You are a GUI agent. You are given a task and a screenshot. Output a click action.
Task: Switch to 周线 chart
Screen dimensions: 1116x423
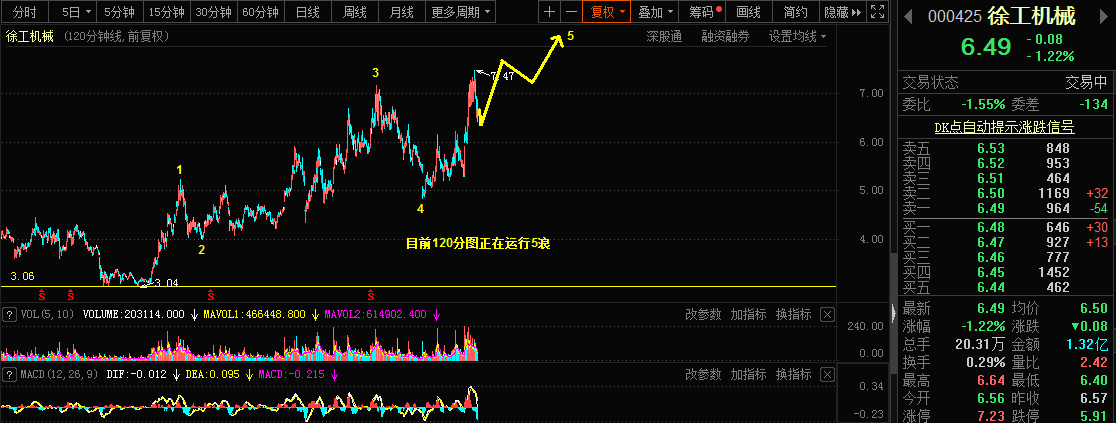(354, 12)
